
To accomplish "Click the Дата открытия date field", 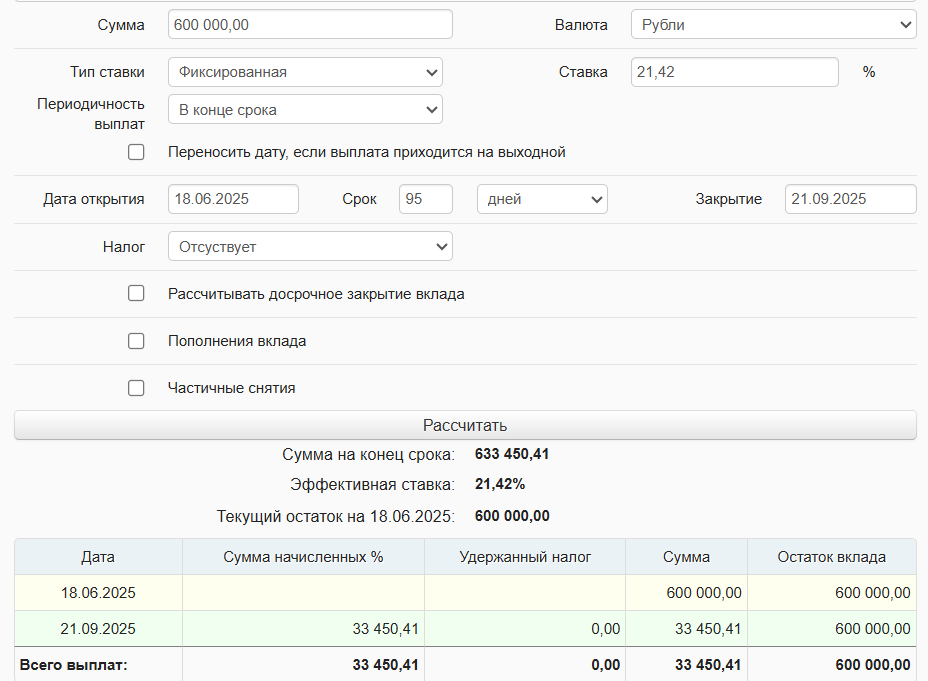I will click(x=233, y=199).
